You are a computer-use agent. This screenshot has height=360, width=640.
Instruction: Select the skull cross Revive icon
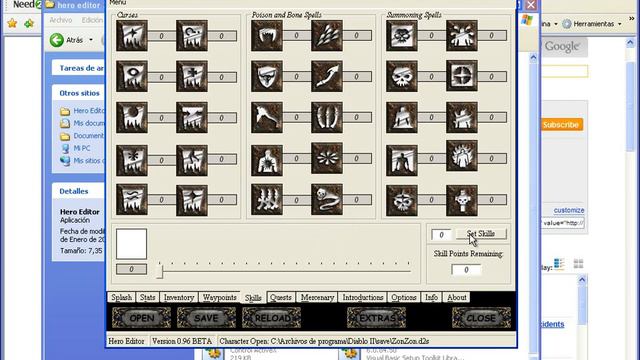462,200
